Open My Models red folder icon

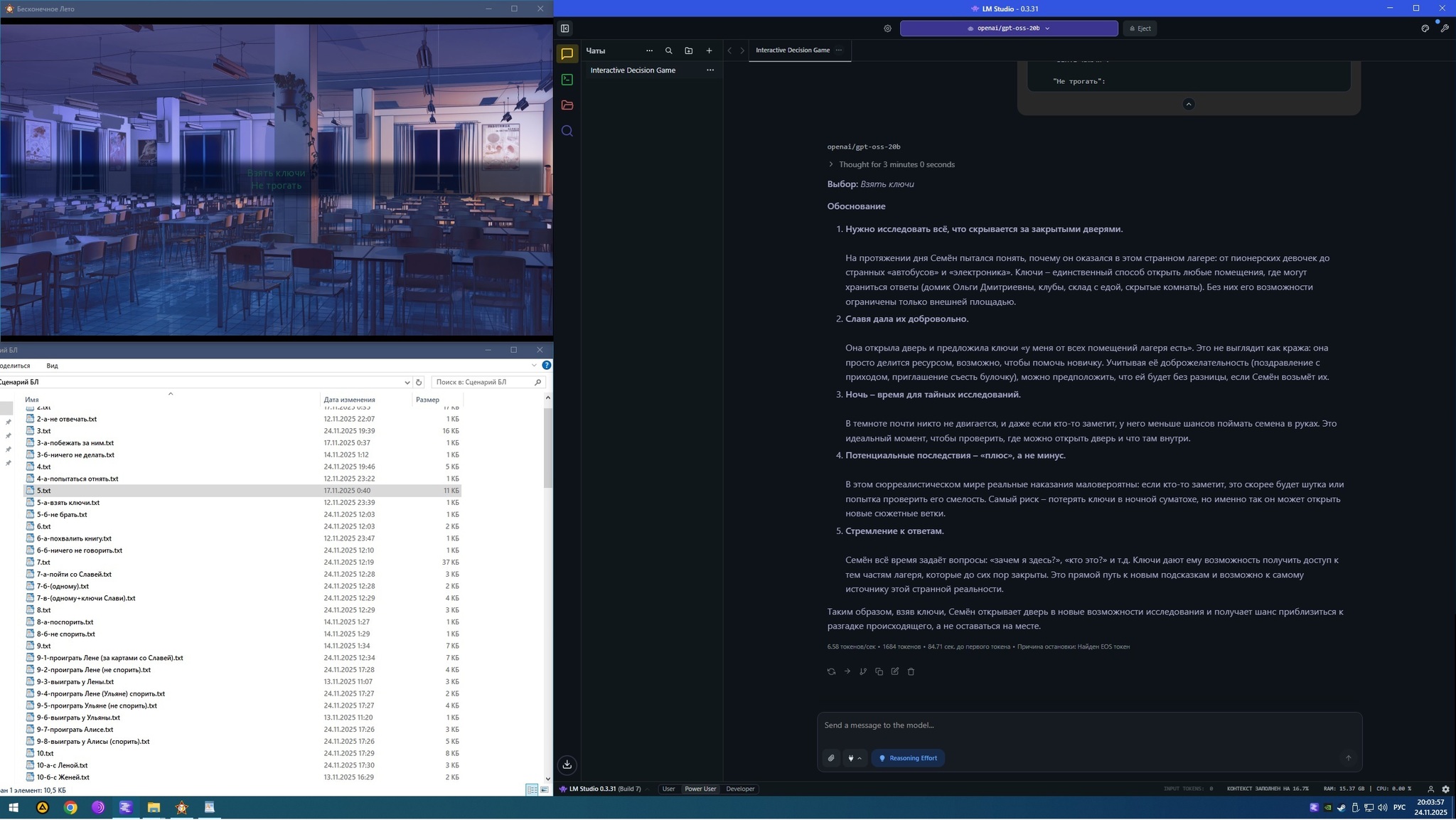click(567, 105)
